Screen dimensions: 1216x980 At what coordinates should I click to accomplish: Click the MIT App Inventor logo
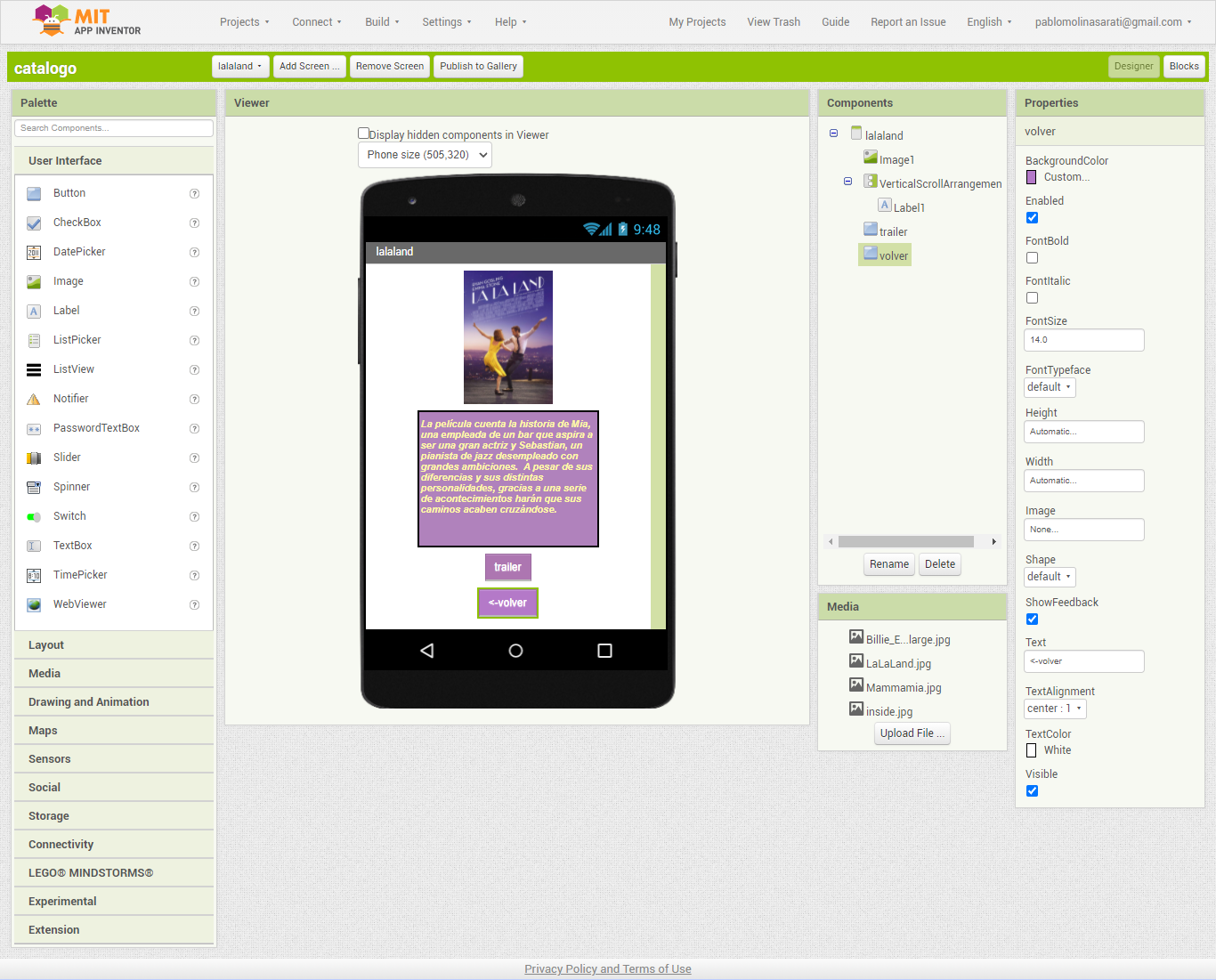(86, 20)
